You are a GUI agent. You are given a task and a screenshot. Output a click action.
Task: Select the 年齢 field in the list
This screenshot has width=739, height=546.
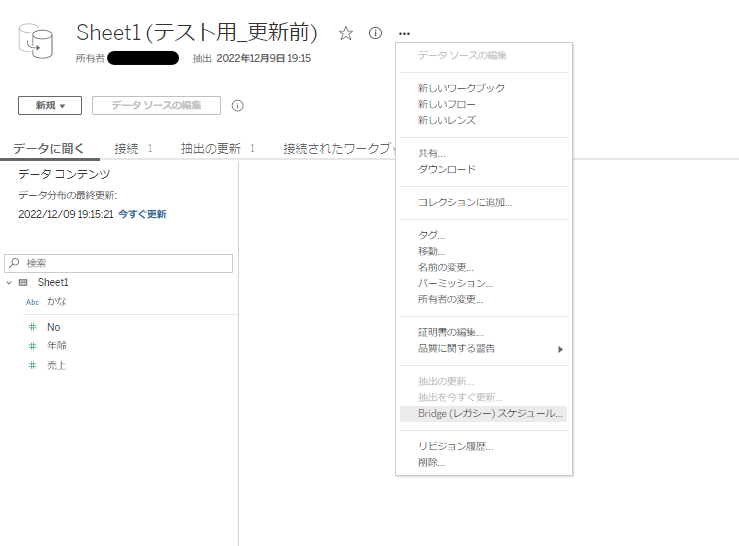point(57,346)
